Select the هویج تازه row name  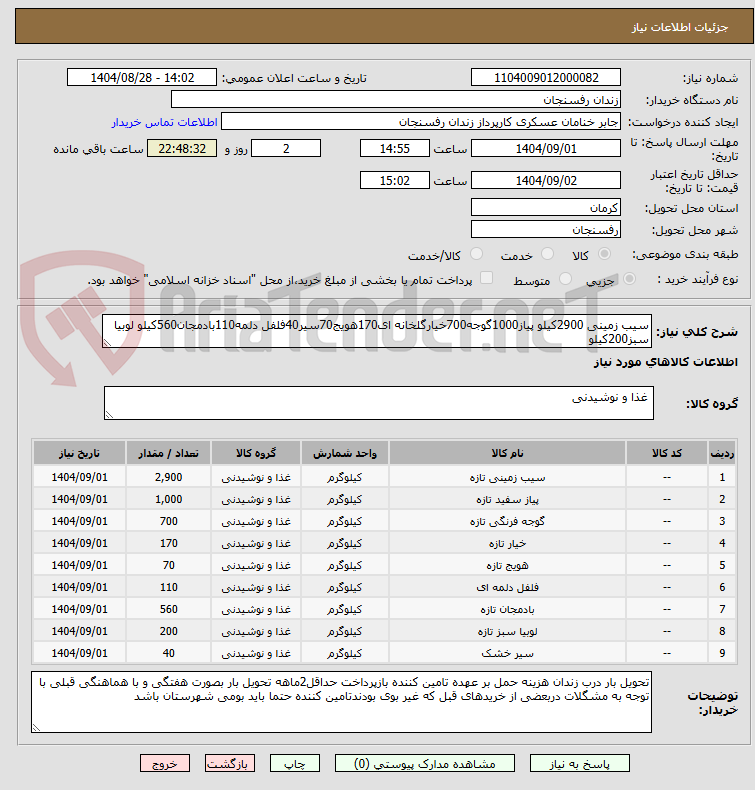[x=507, y=565]
